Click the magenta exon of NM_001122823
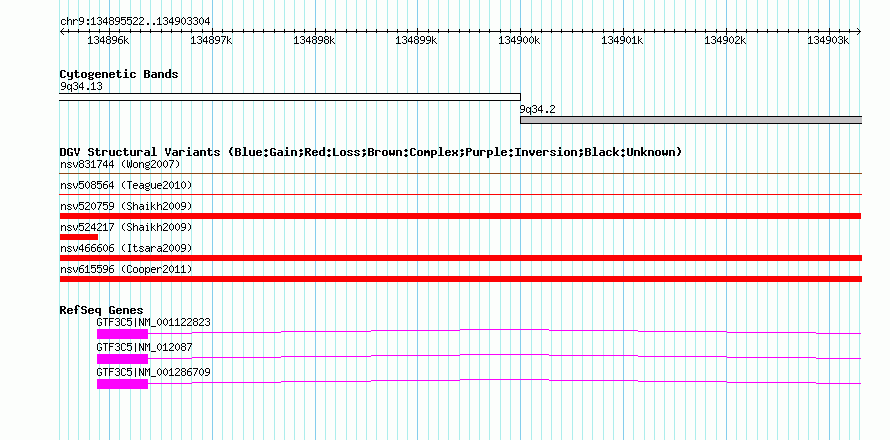 122,334
